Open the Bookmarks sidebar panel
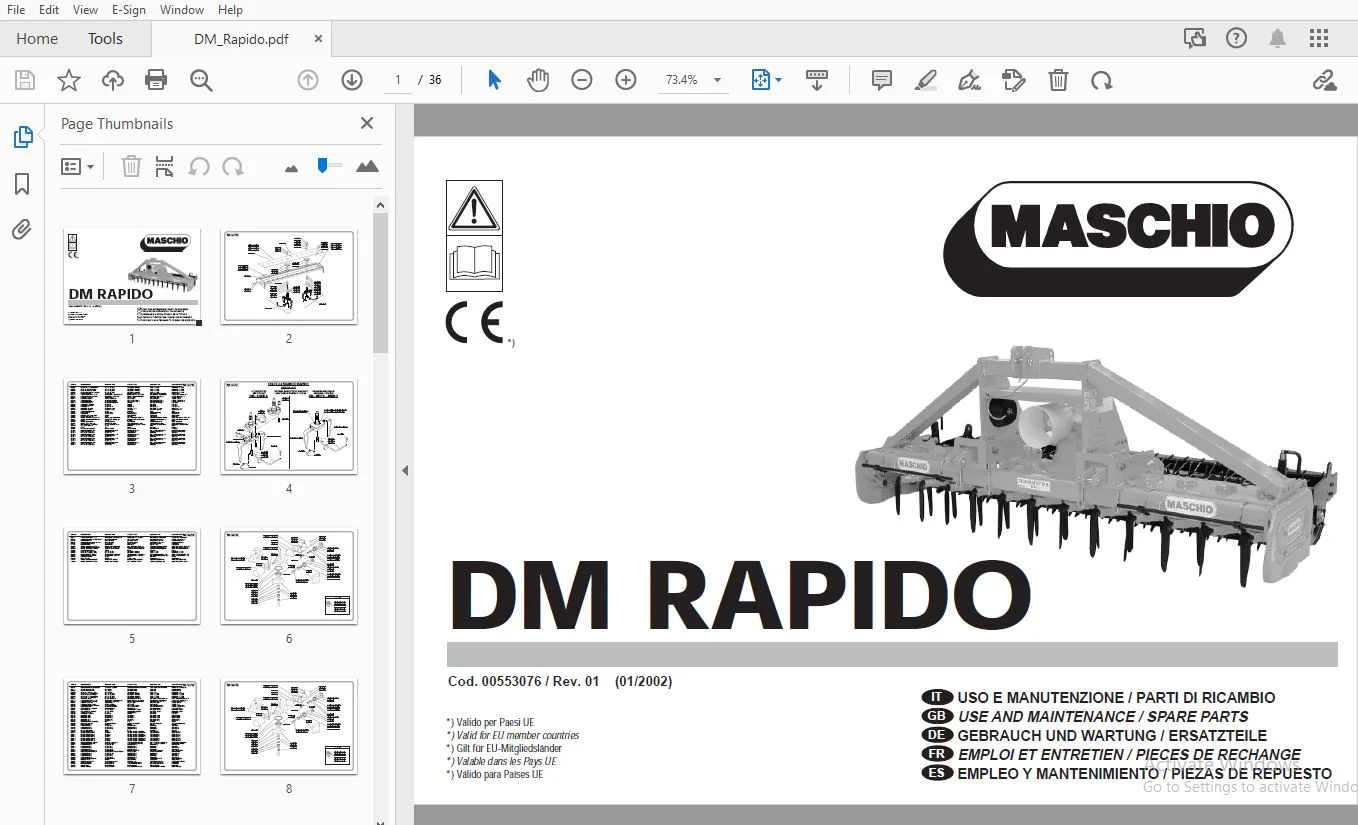Screen dimensions: 1358x825 click(22, 184)
